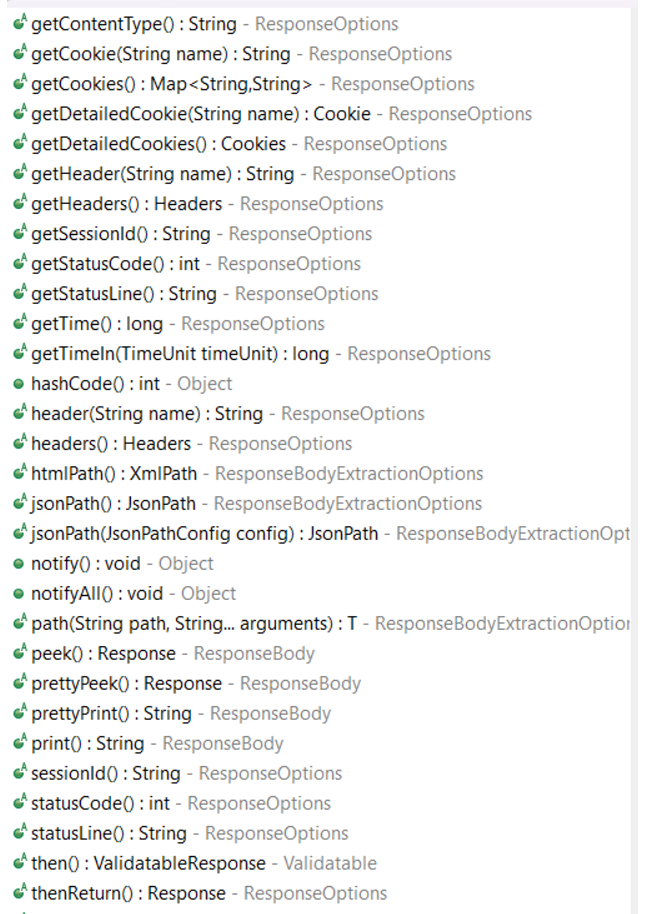
Task: Select htmlPath() : XmlPath completion
Action: [x=321, y=473]
